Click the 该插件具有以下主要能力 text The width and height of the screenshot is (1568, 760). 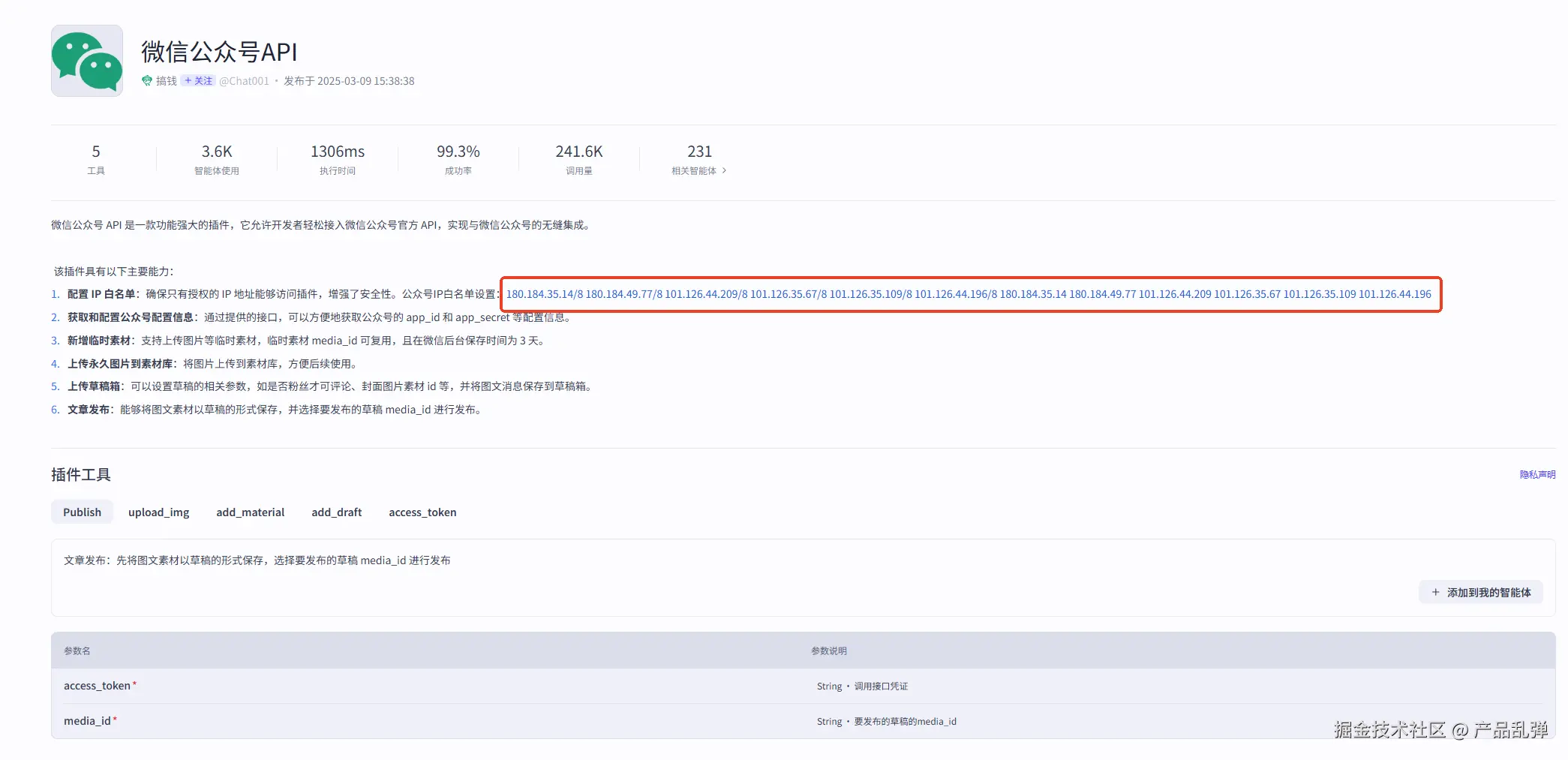[114, 272]
